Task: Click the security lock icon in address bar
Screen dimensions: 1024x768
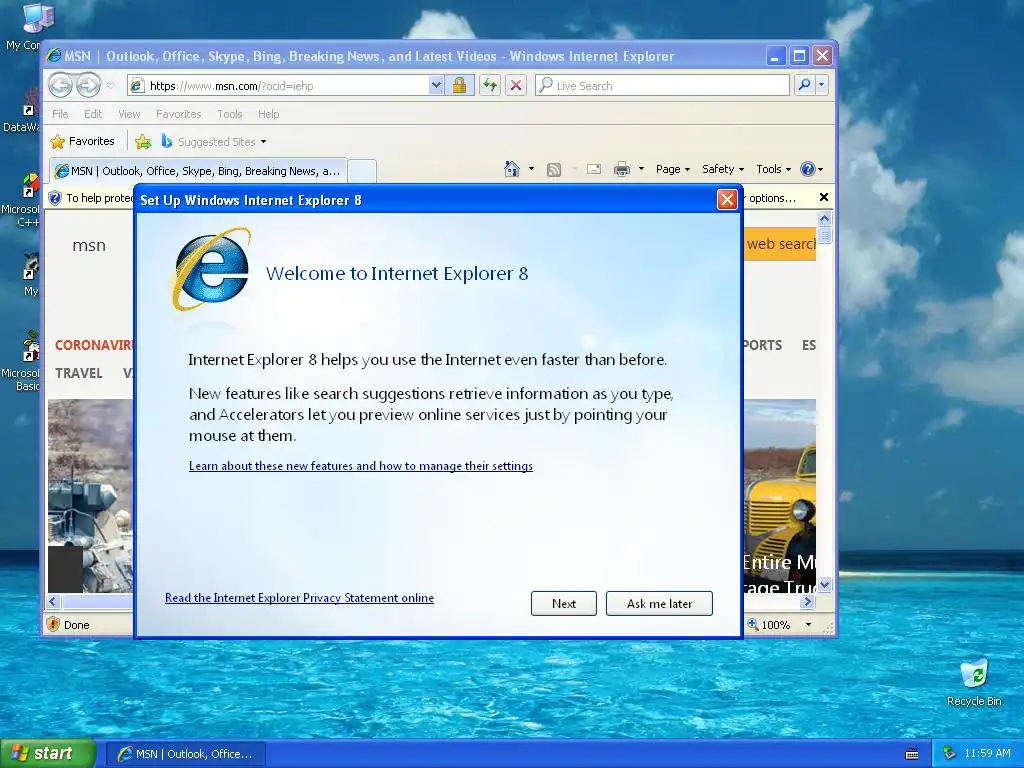Action: (459, 86)
